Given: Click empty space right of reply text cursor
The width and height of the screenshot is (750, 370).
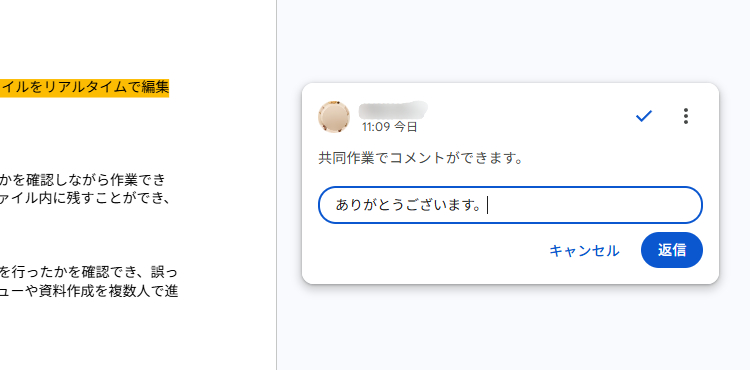Looking at the screenshot, I should tap(593, 205).
